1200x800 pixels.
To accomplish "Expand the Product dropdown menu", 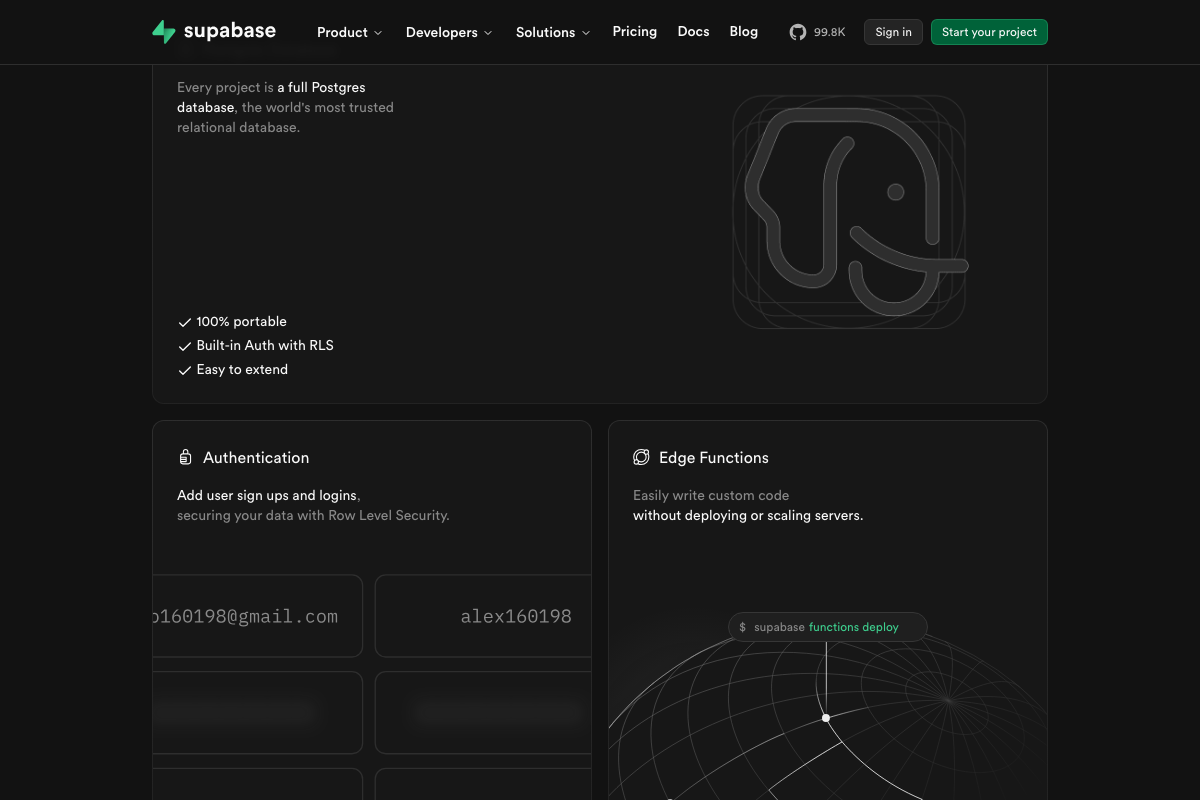I will [x=349, y=32].
